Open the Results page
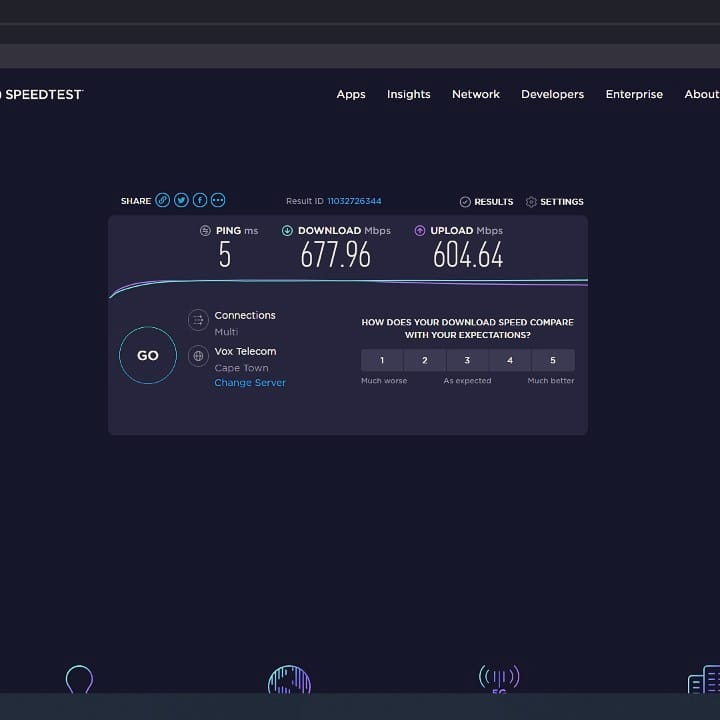 pyautogui.click(x=487, y=202)
